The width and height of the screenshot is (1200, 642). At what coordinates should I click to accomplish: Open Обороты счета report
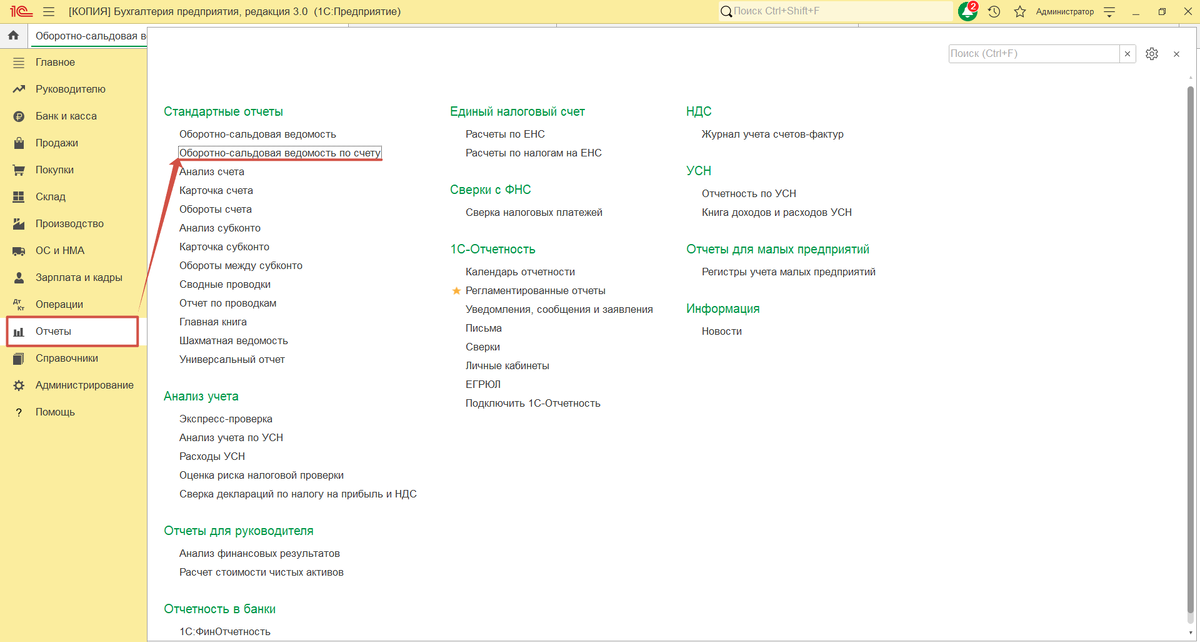coord(215,209)
